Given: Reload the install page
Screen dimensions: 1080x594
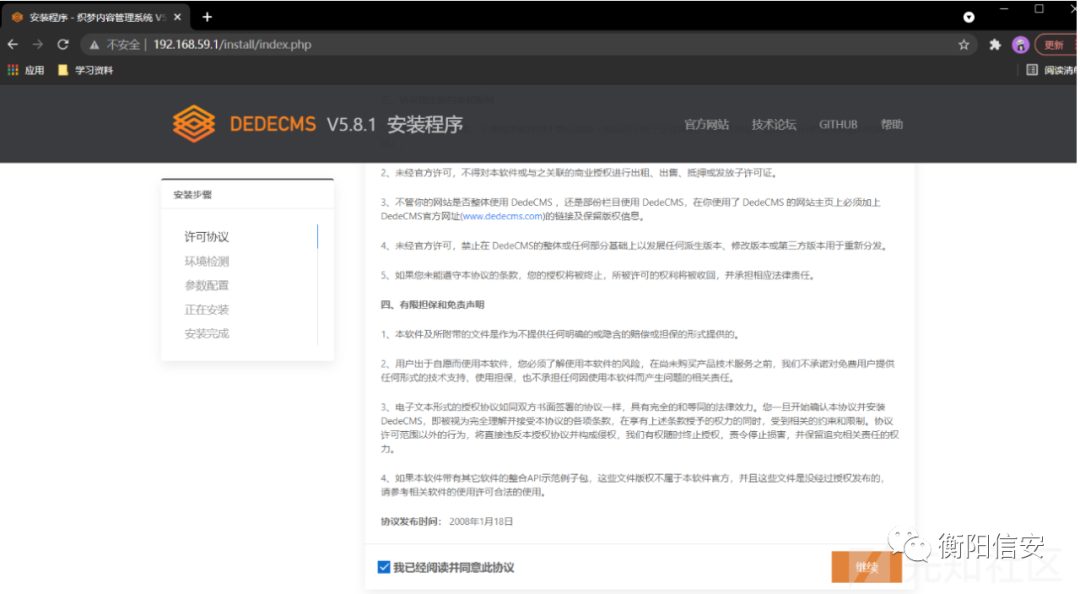Looking at the screenshot, I should 63,45.
